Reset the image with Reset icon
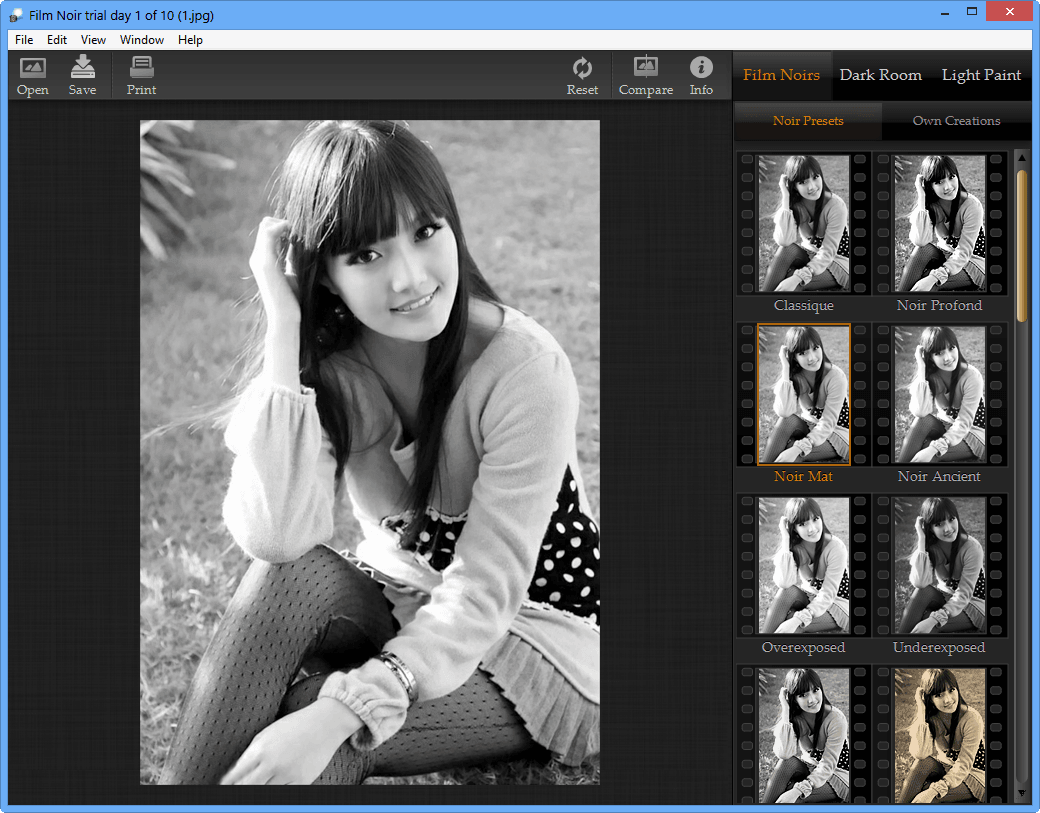This screenshot has height=813, width=1040. click(582, 69)
